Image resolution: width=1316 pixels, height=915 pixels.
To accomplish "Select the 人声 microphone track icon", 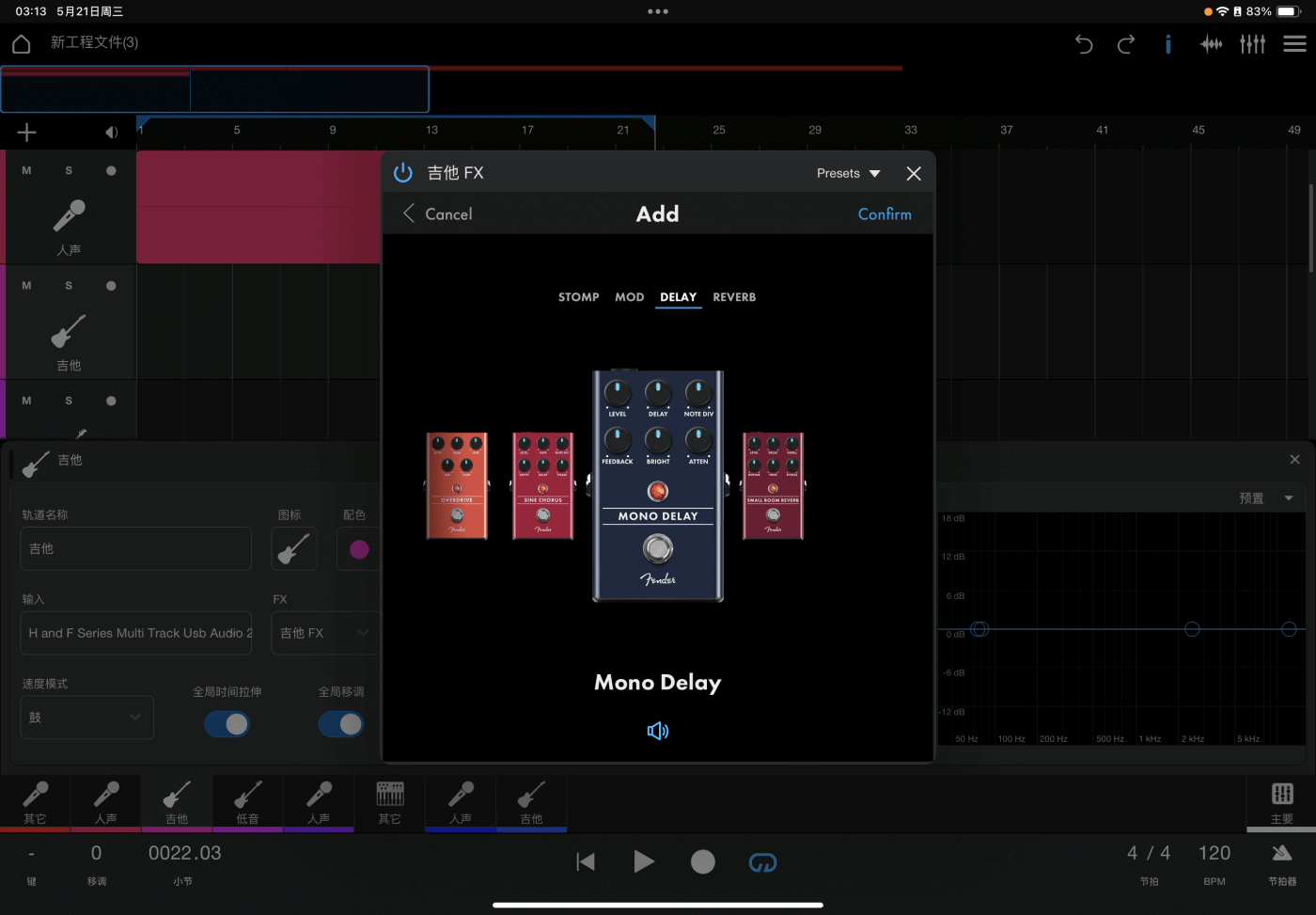I will point(69,215).
